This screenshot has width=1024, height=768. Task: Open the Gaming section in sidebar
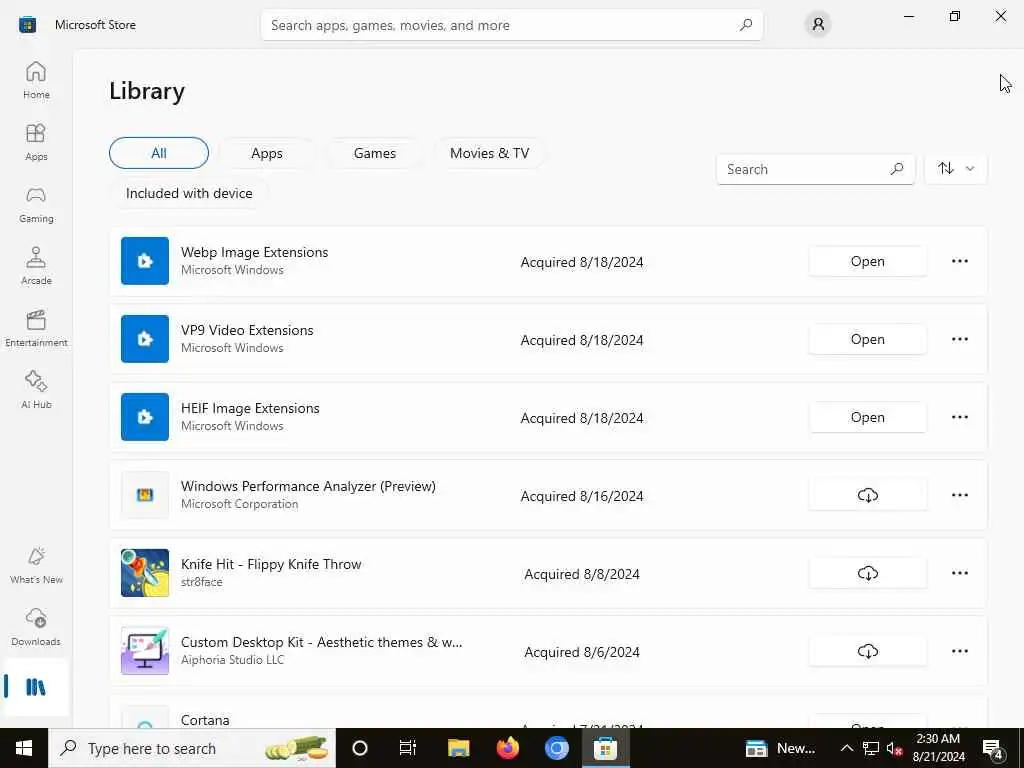click(36, 204)
